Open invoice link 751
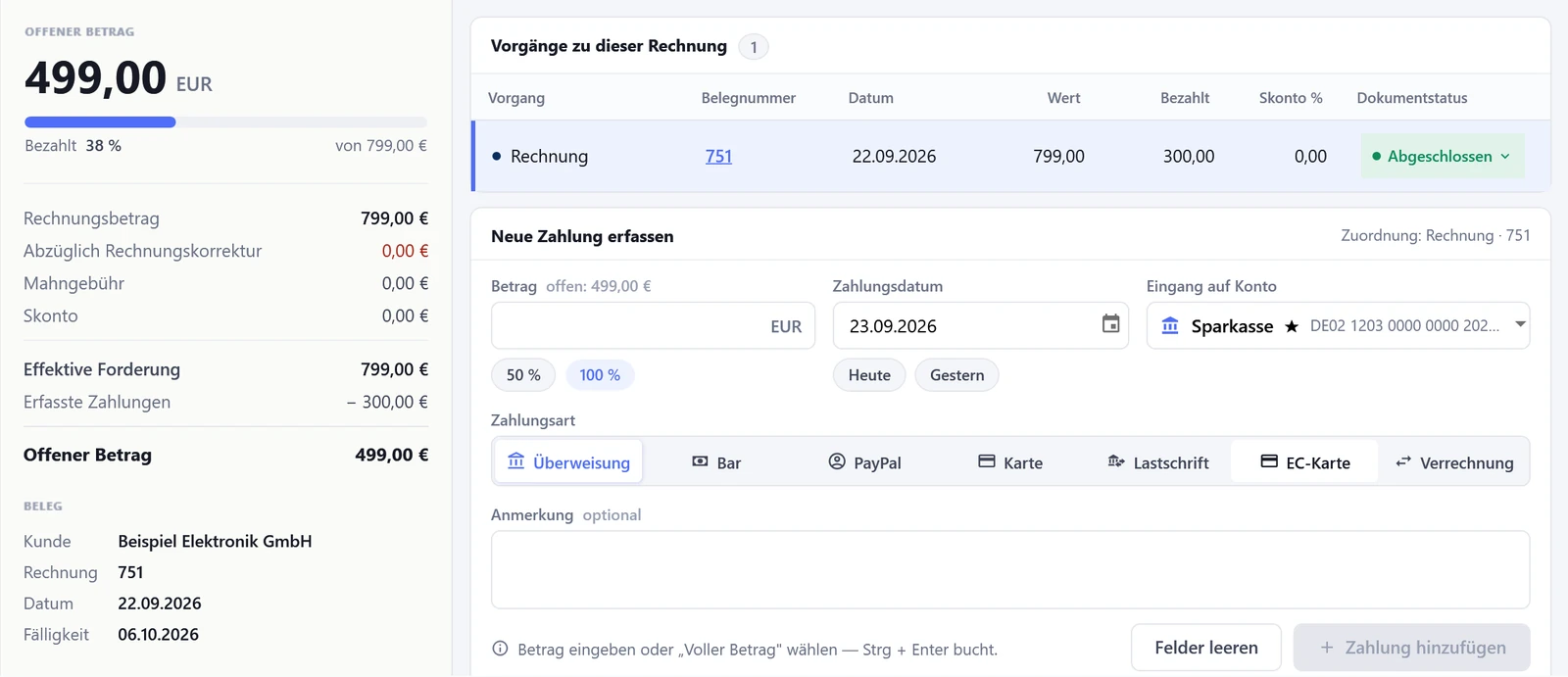This screenshot has width=1568, height=677. point(718,156)
